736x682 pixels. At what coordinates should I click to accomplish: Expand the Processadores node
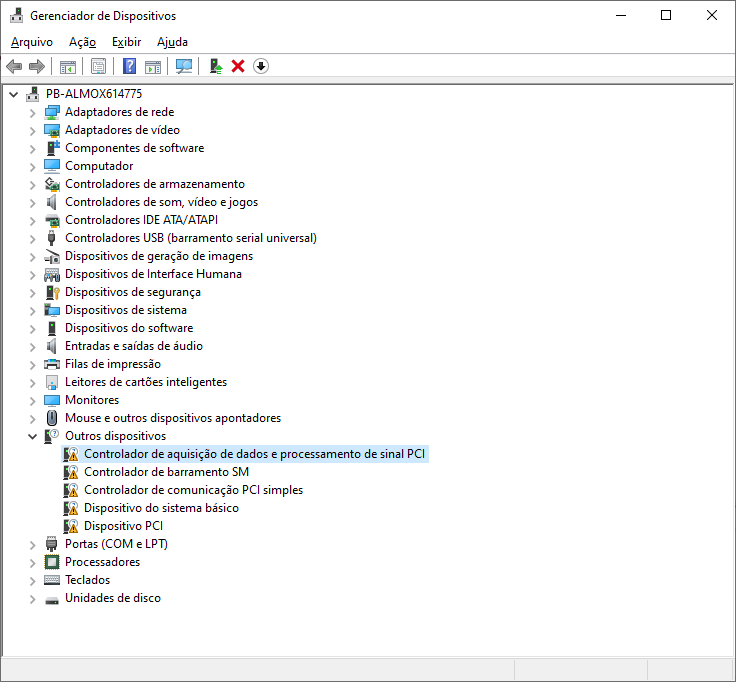click(33, 562)
